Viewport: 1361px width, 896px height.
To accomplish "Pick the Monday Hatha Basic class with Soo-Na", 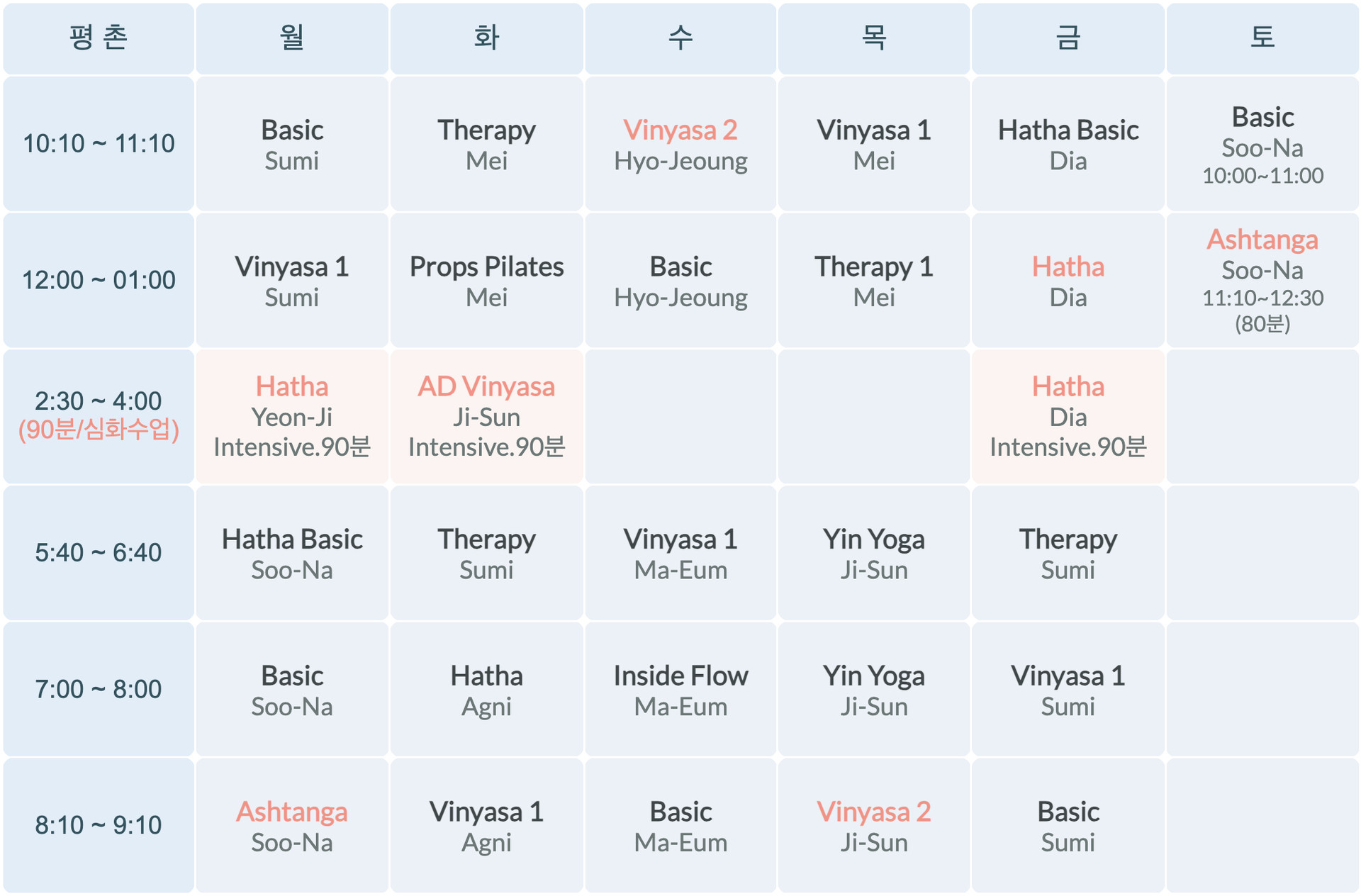I will [x=292, y=554].
